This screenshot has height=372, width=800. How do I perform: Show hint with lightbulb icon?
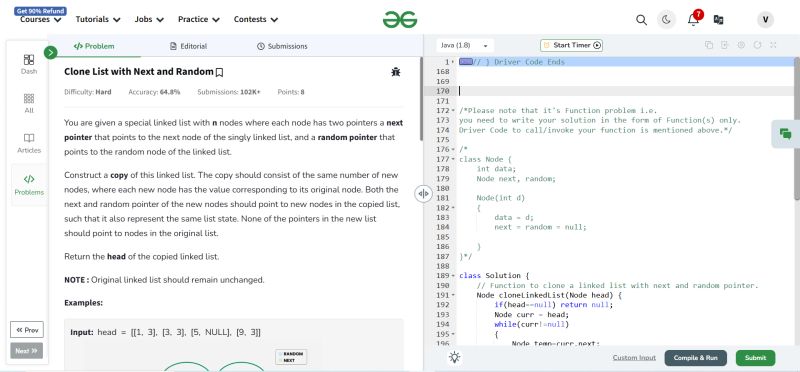pyautogui.click(x=455, y=357)
